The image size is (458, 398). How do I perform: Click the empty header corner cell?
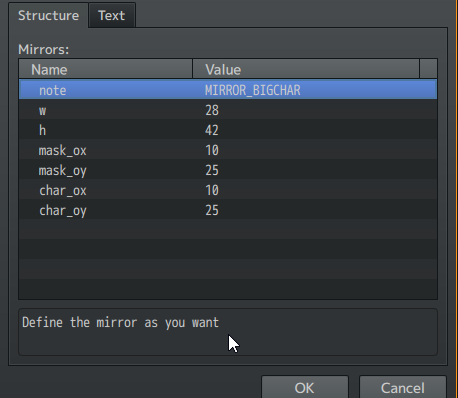click(x=428, y=69)
